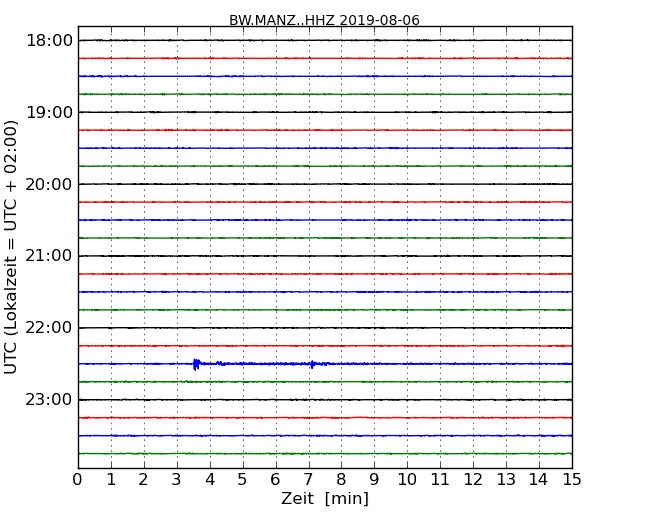The height and width of the screenshot is (520, 650).
Task: Click the x-axis tick label 7
Action: point(308,479)
